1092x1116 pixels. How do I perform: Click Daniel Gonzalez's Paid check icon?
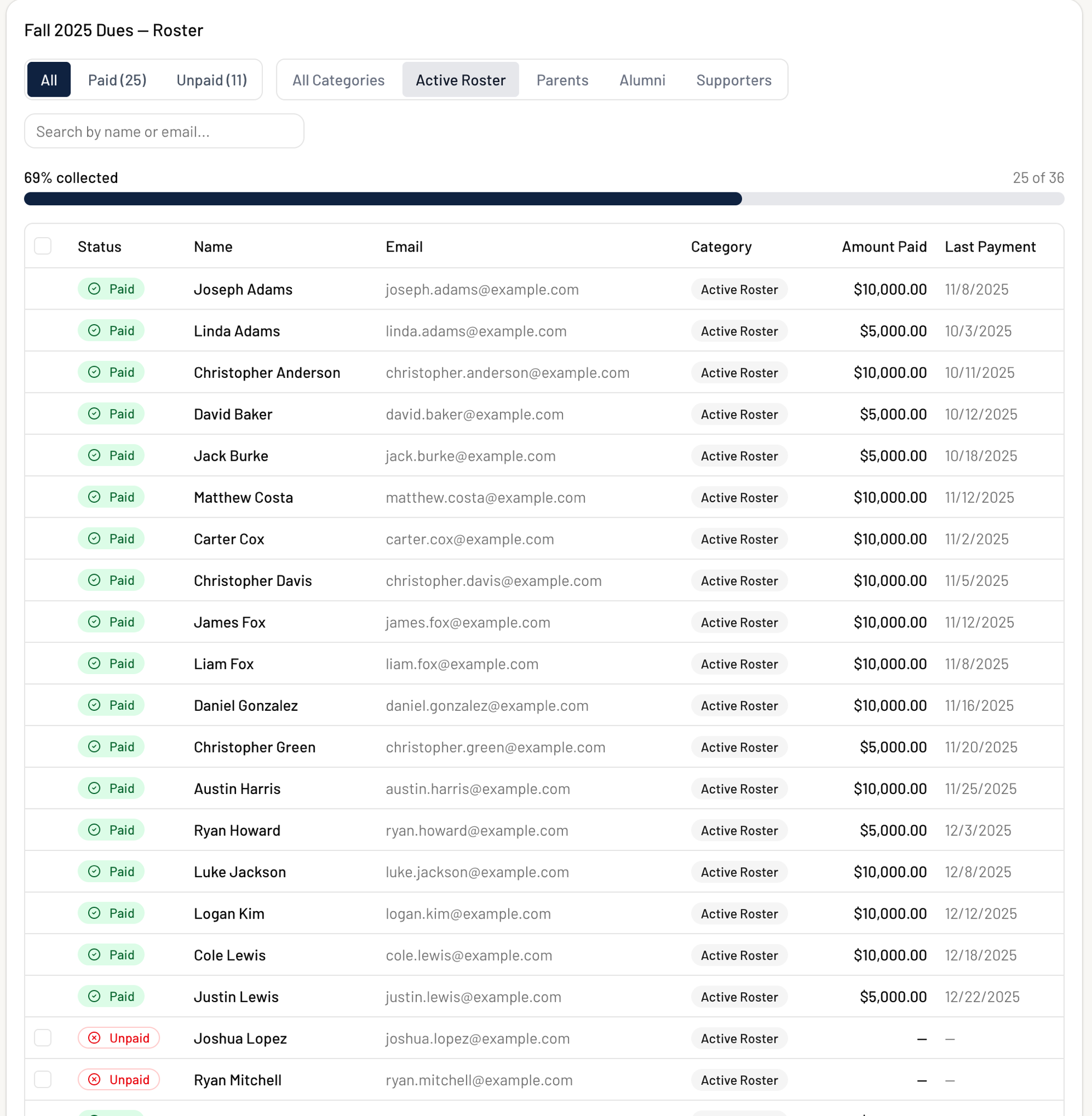pos(94,705)
